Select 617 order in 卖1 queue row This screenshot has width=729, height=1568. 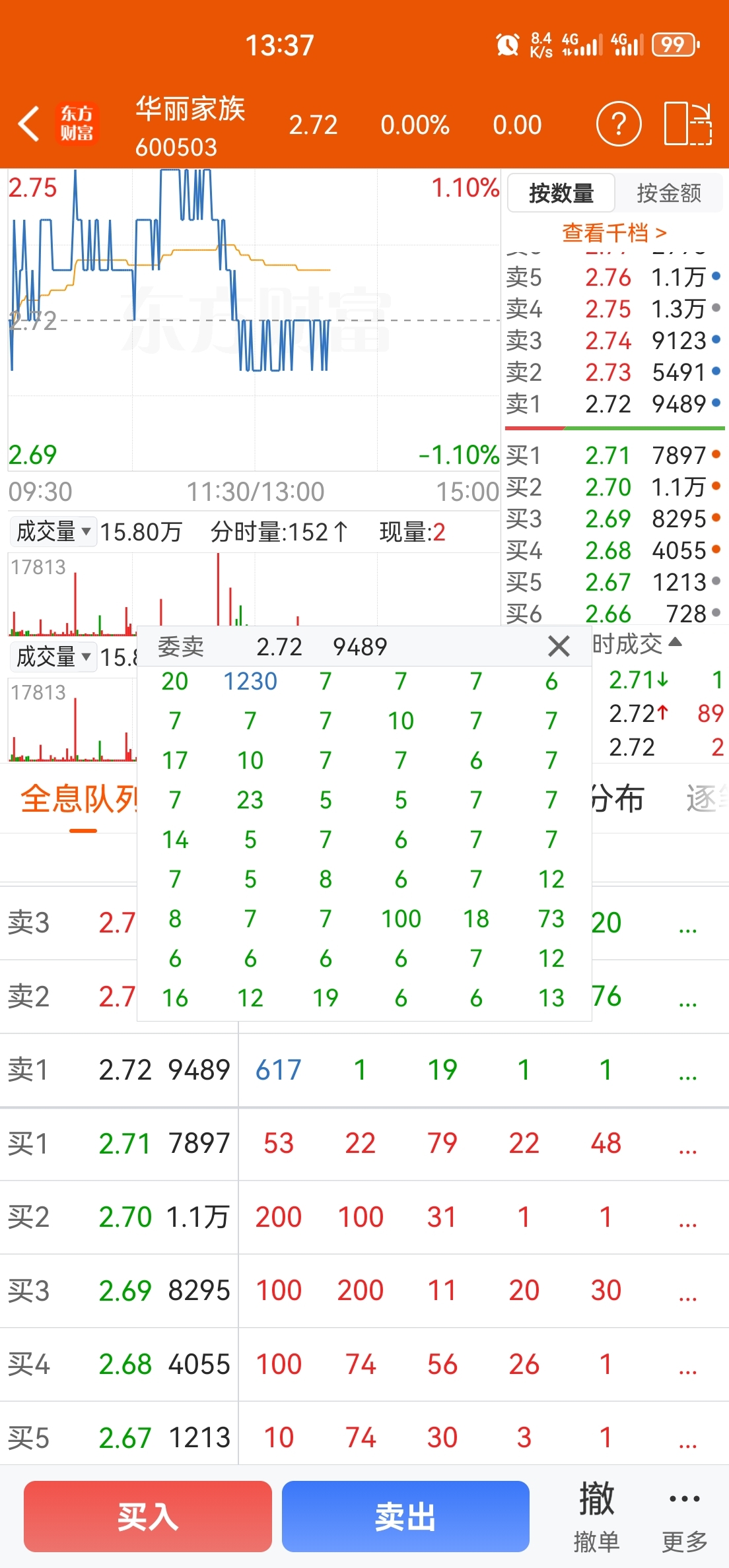[279, 1070]
